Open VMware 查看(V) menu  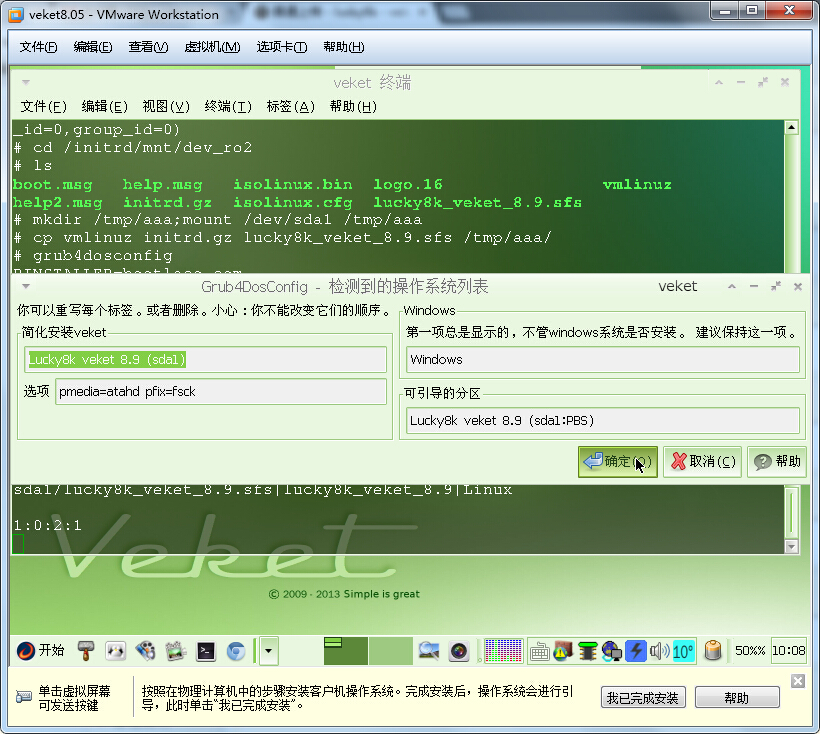pyautogui.click(x=148, y=47)
